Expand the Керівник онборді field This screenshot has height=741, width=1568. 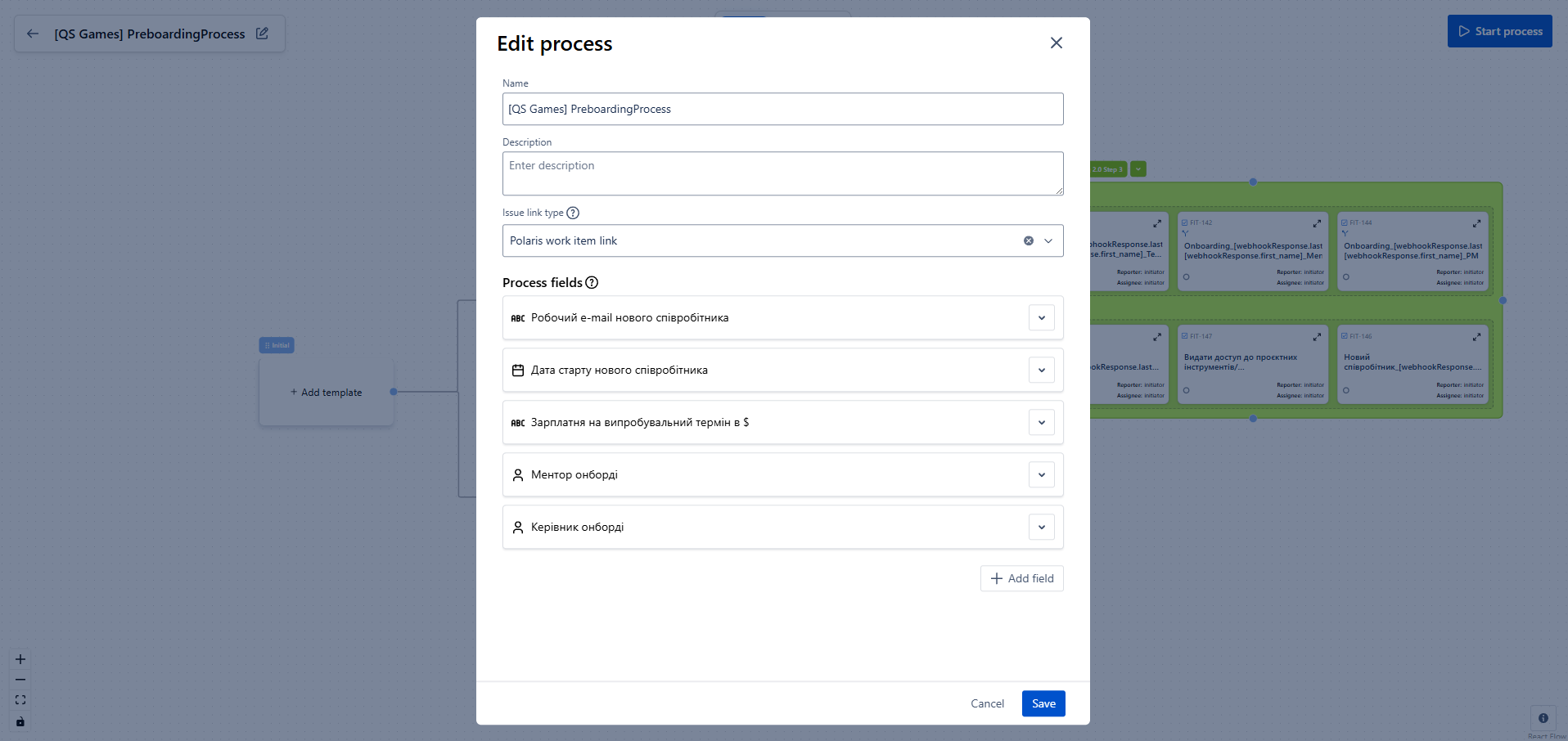[1041, 528]
